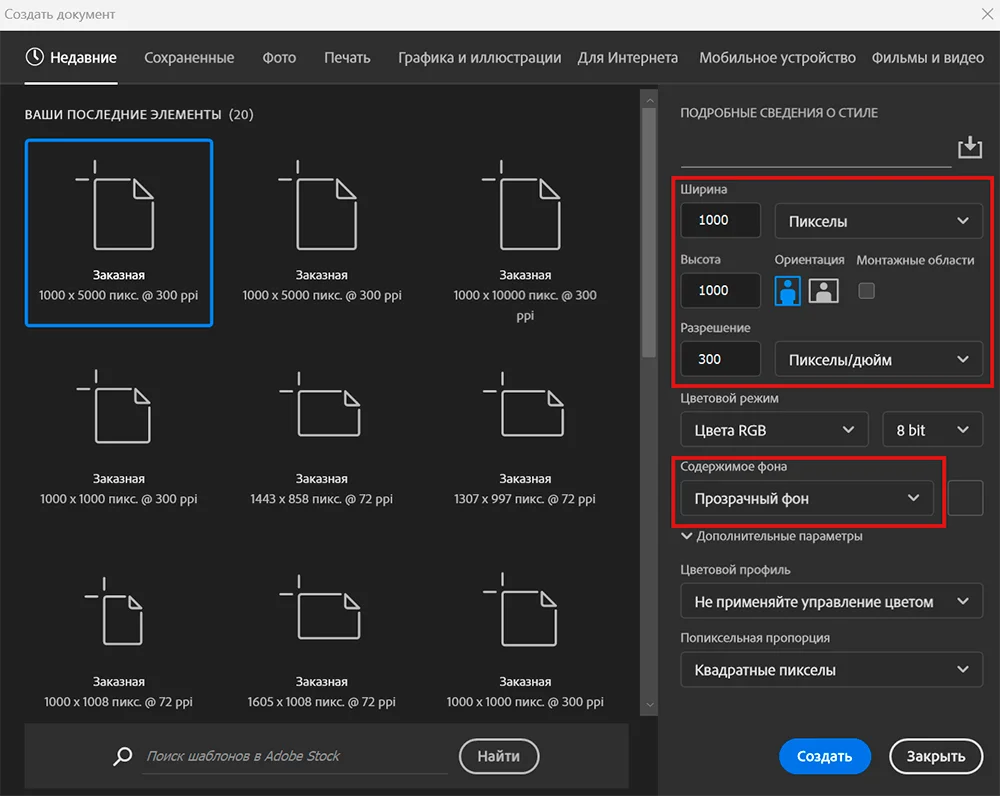The height and width of the screenshot is (796, 1000).
Task: Select the unselected 1000 x 5000 preset
Action: tap(321, 233)
